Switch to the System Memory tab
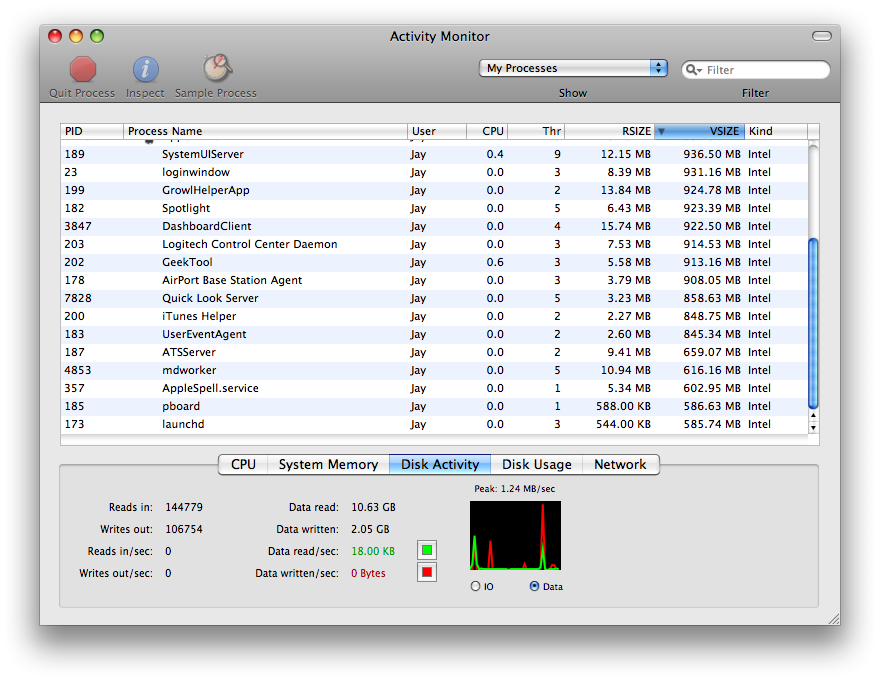This screenshot has height=680, width=880. [328, 465]
